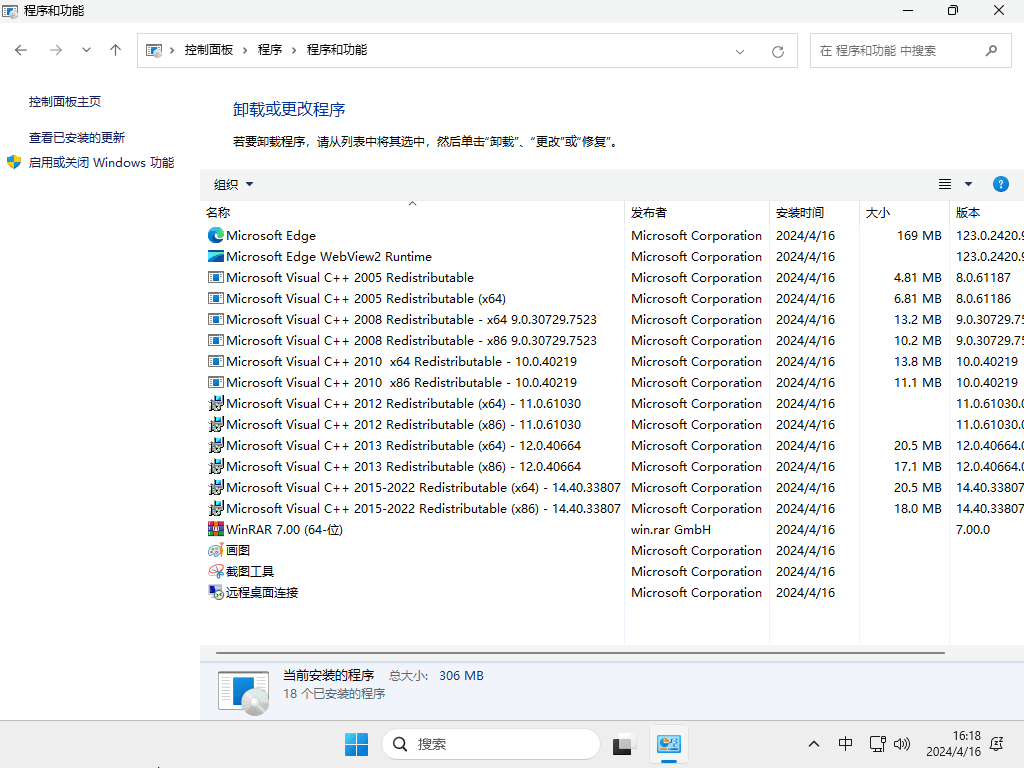1024x768 pixels.
Task: Change the list view layout icon
Action: point(944,184)
